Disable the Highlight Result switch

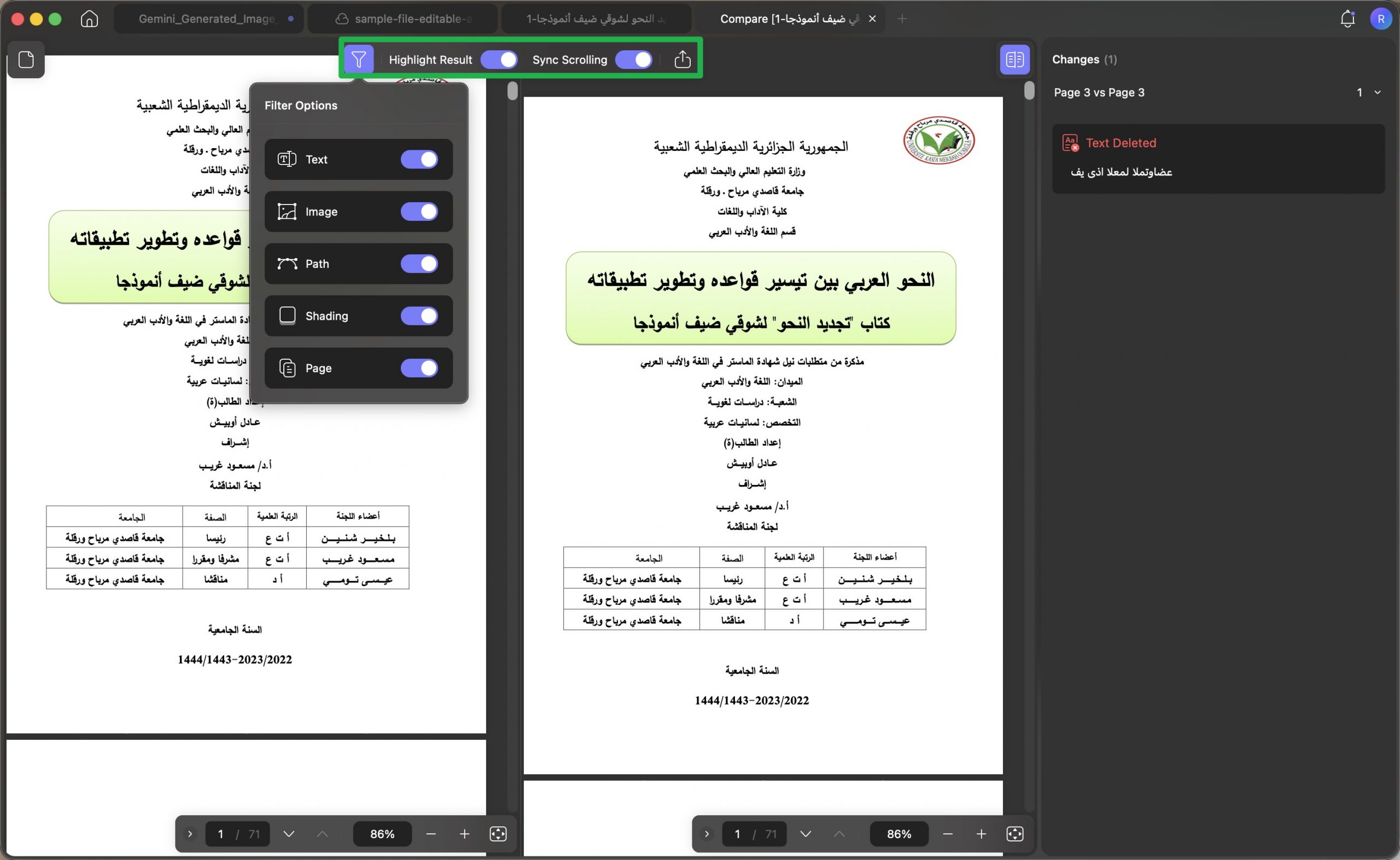pos(499,60)
